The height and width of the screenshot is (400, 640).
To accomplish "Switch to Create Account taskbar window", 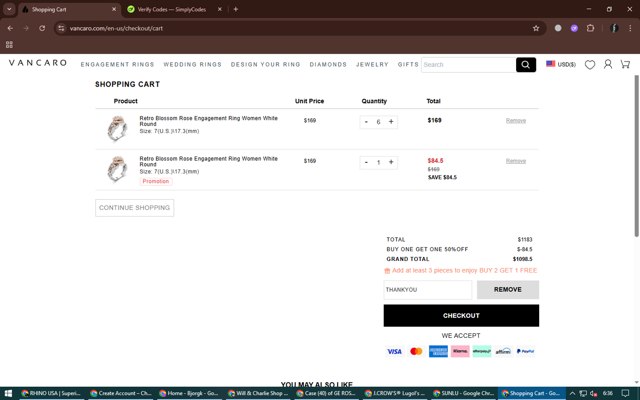I will [x=121, y=393].
